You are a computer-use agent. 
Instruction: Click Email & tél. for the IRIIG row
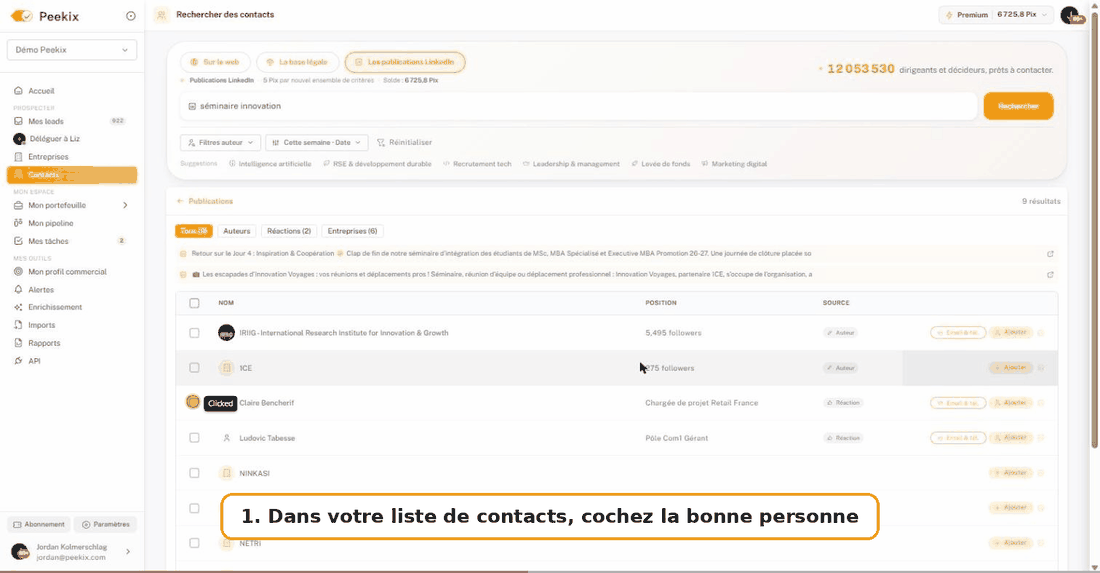pos(958,332)
